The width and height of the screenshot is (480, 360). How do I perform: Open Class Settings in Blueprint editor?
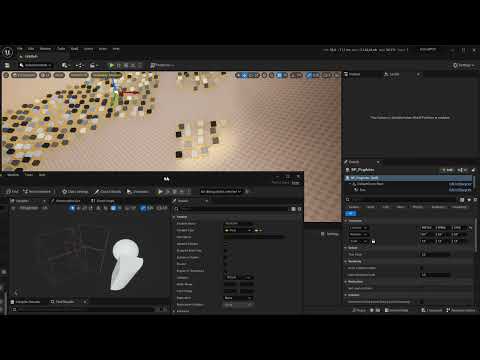coord(75,192)
